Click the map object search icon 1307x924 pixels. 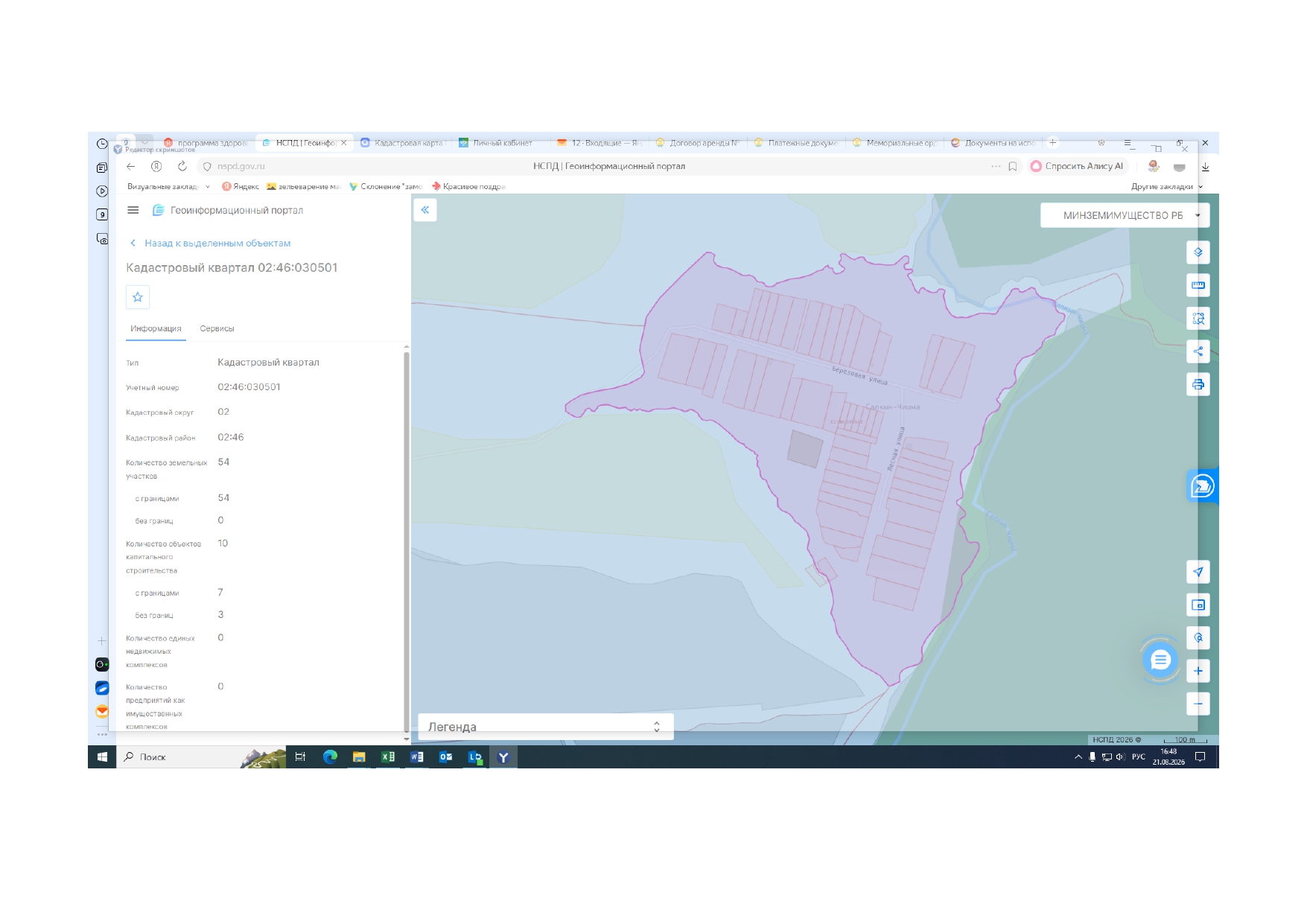pyautogui.click(x=1198, y=638)
